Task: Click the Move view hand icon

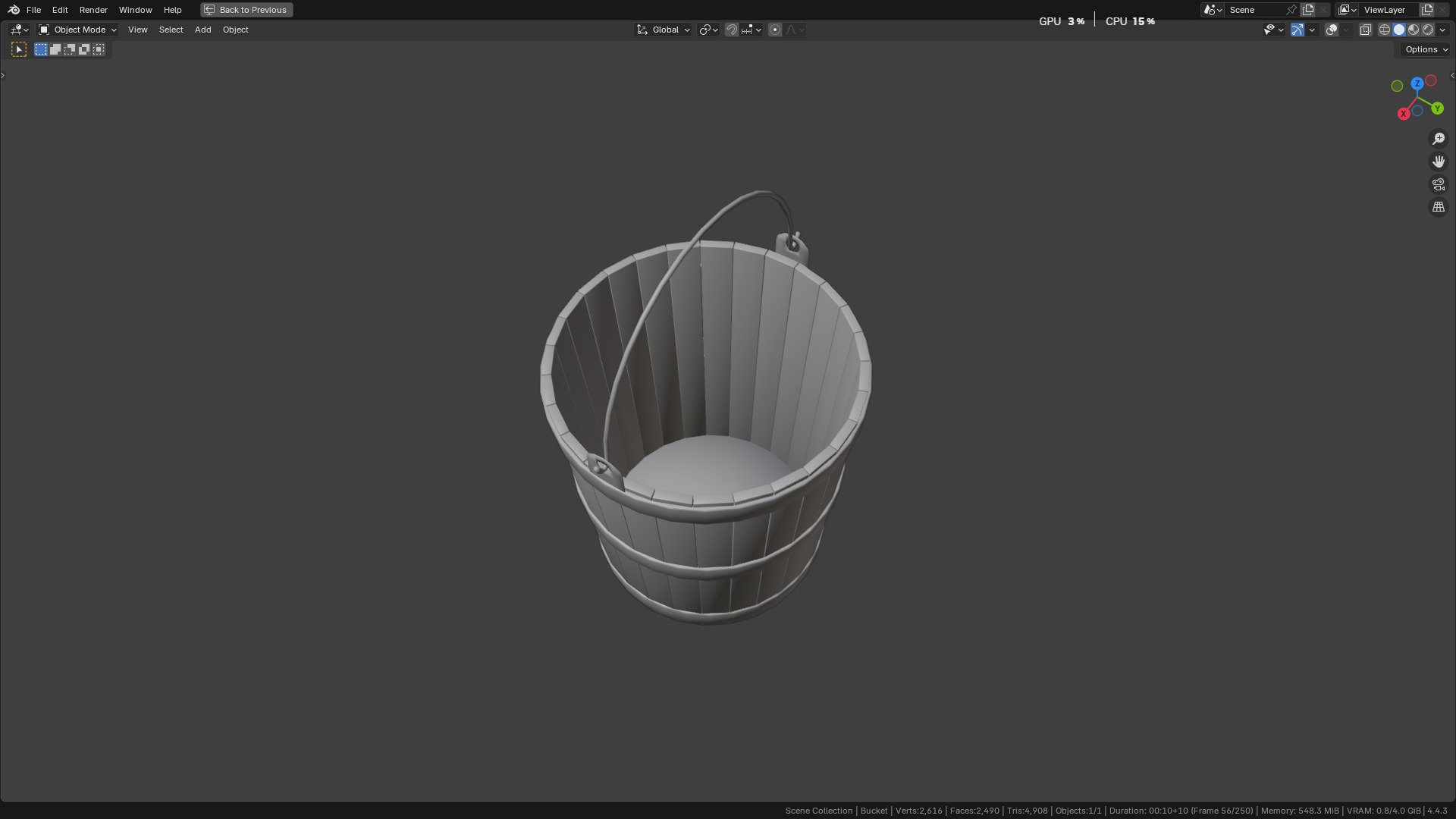Action: tap(1439, 162)
